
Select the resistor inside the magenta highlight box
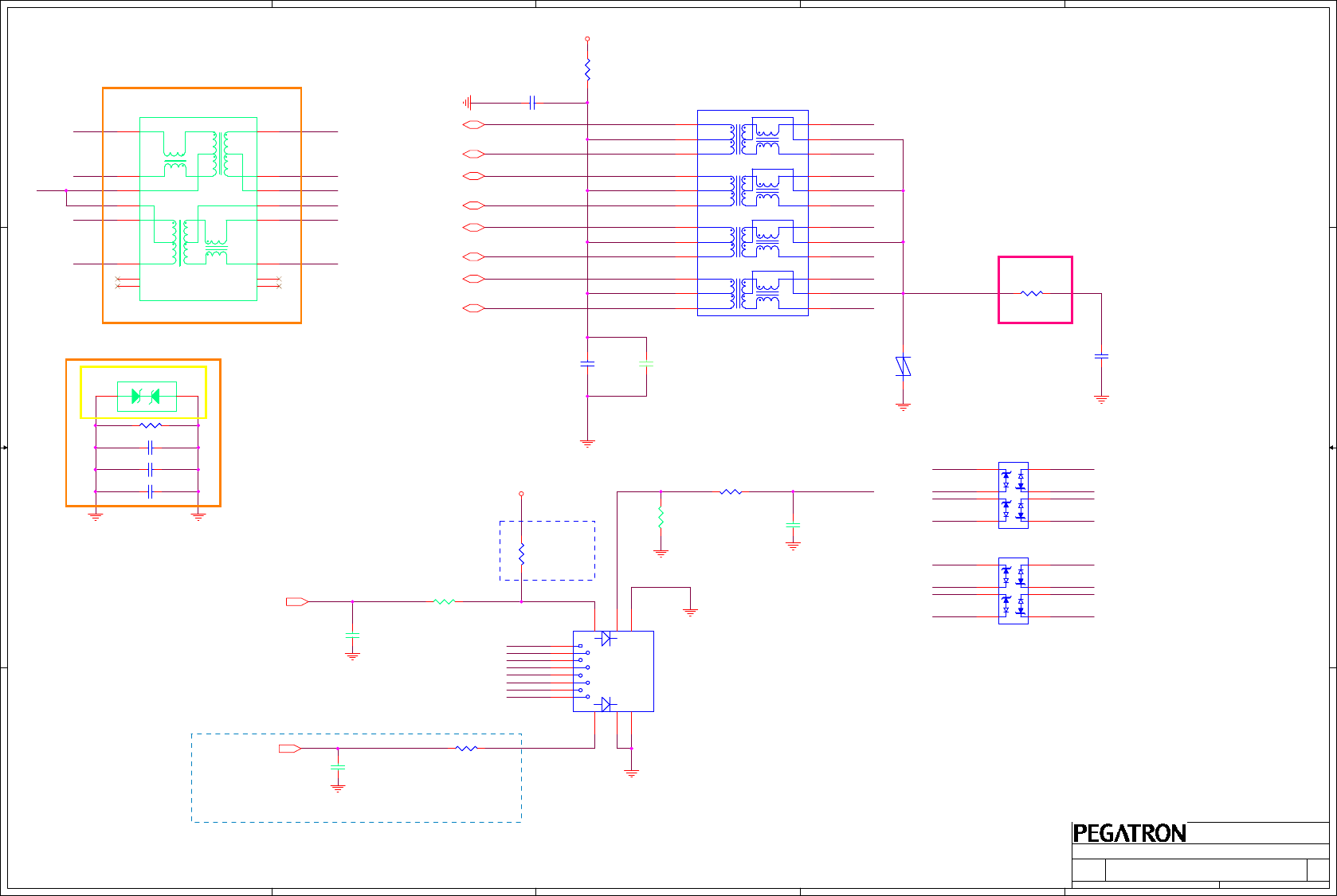pos(1032,293)
